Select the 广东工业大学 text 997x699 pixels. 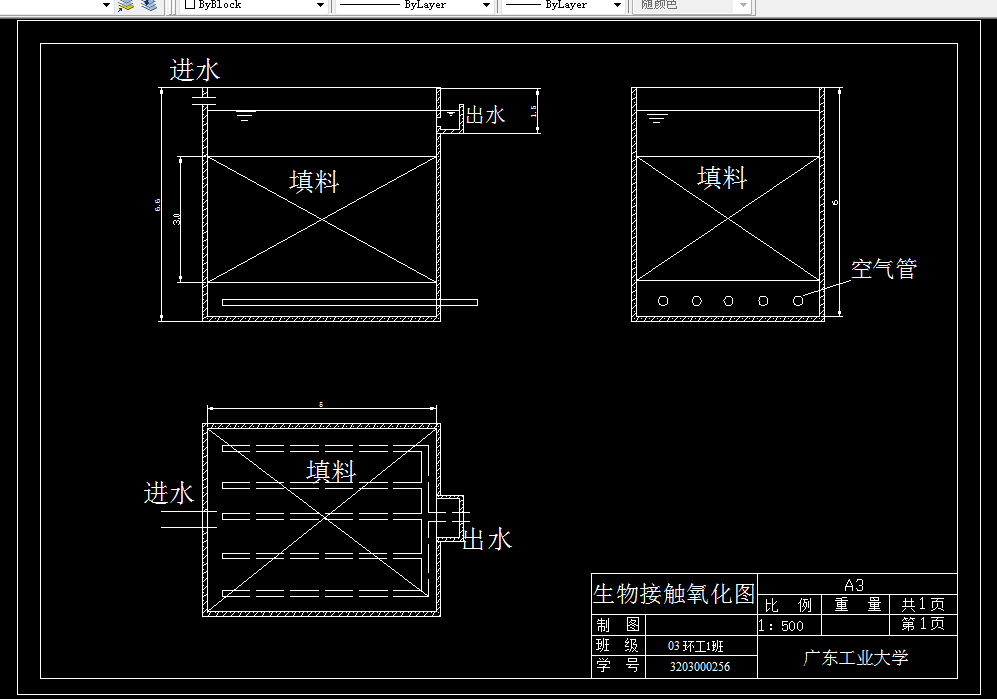coord(856,658)
